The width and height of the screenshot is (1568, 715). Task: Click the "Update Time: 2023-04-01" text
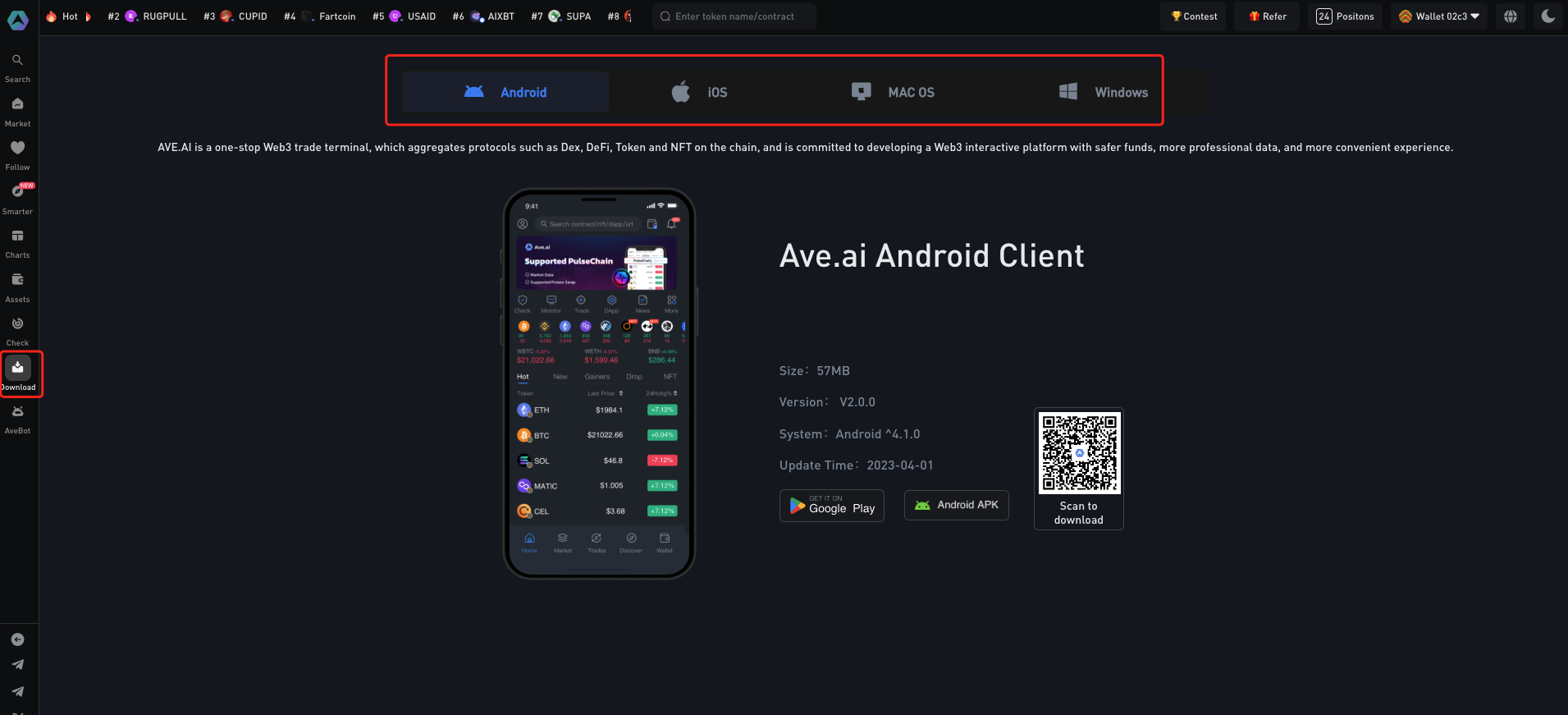857,465
